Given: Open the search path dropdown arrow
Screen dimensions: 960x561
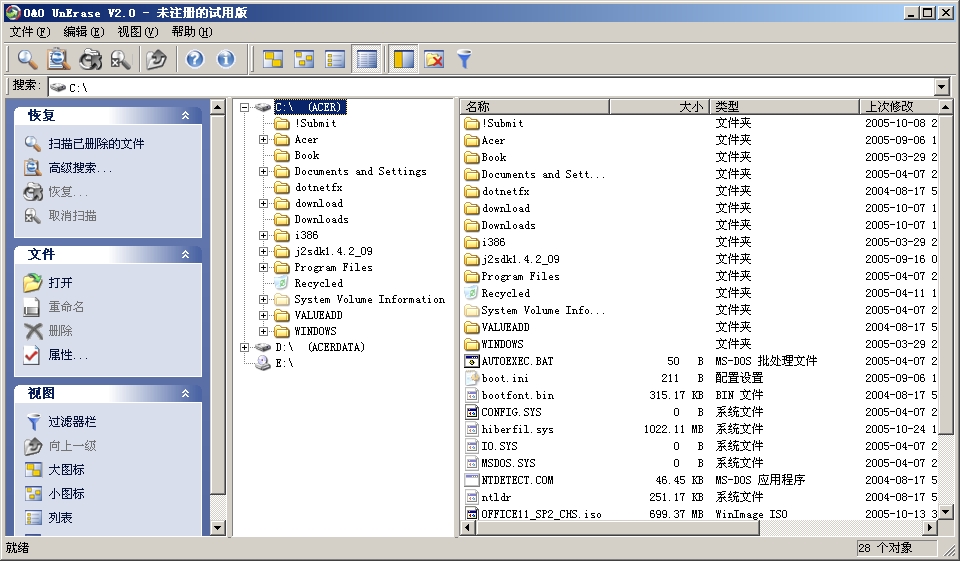Looking at the screenshot, I should (942, 87).
